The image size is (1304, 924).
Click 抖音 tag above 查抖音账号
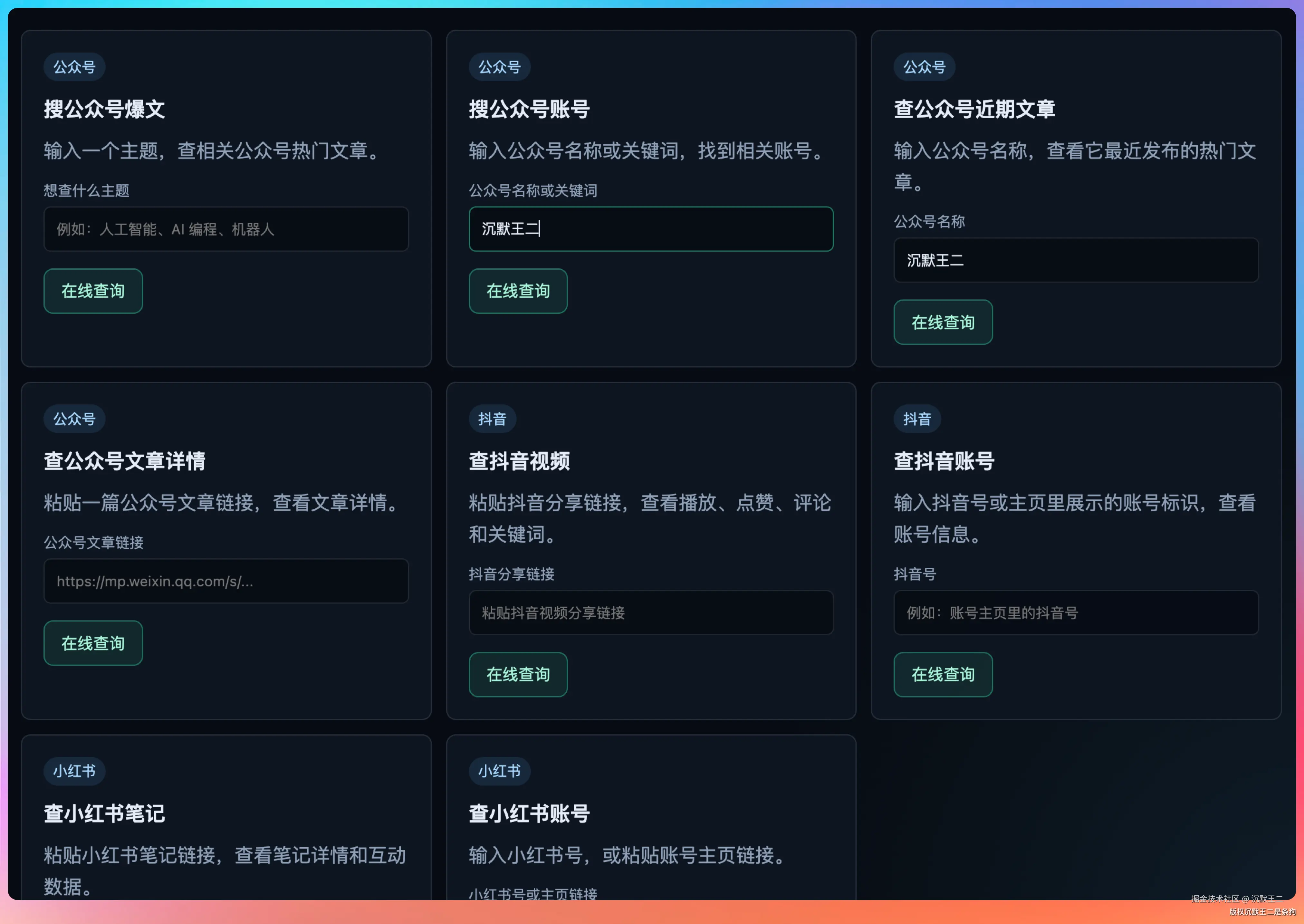918,419
